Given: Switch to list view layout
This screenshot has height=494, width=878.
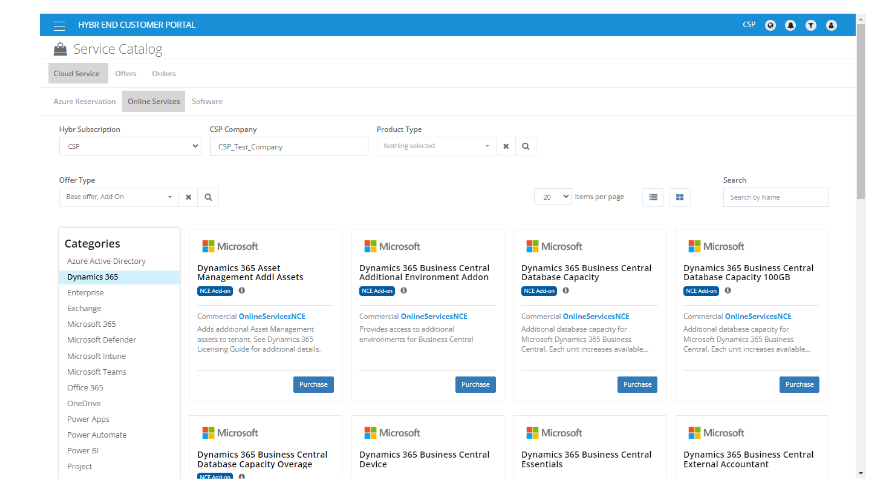Looking at the screenshot, I should [x=653, y=197].
